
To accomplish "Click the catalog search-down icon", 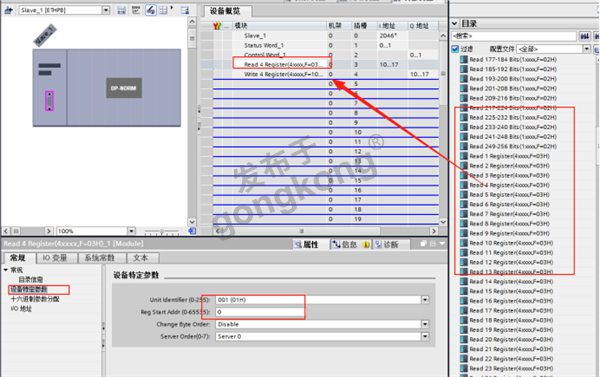I will [584, 36].
